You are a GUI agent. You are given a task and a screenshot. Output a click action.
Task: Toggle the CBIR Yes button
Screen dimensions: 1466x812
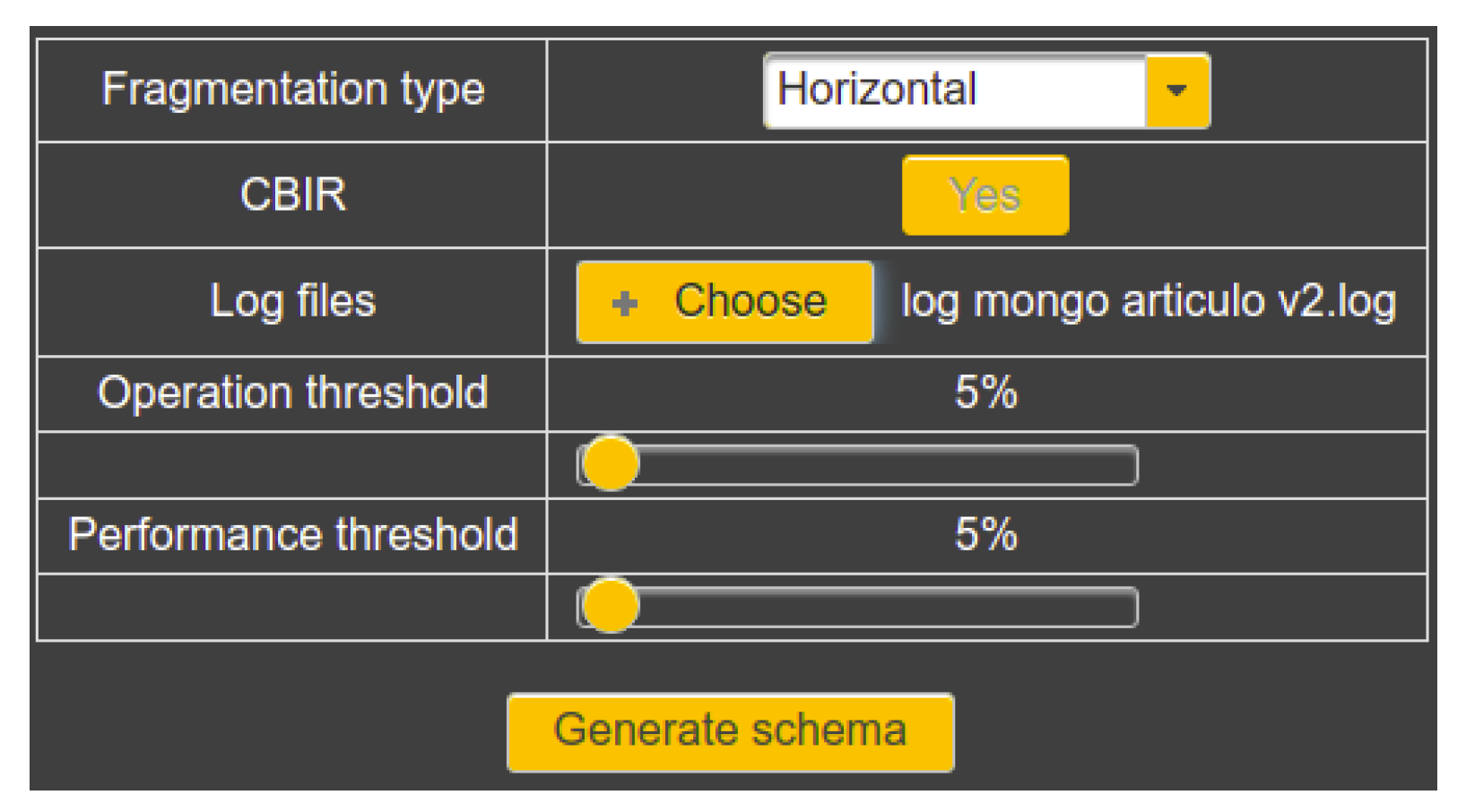coord(985,195)
